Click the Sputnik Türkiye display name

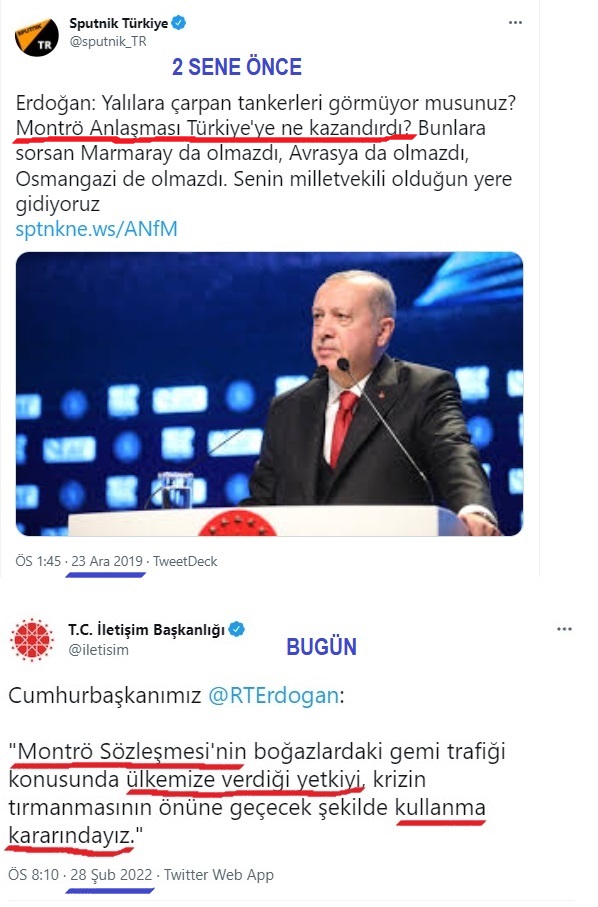(x=119, y=23)
